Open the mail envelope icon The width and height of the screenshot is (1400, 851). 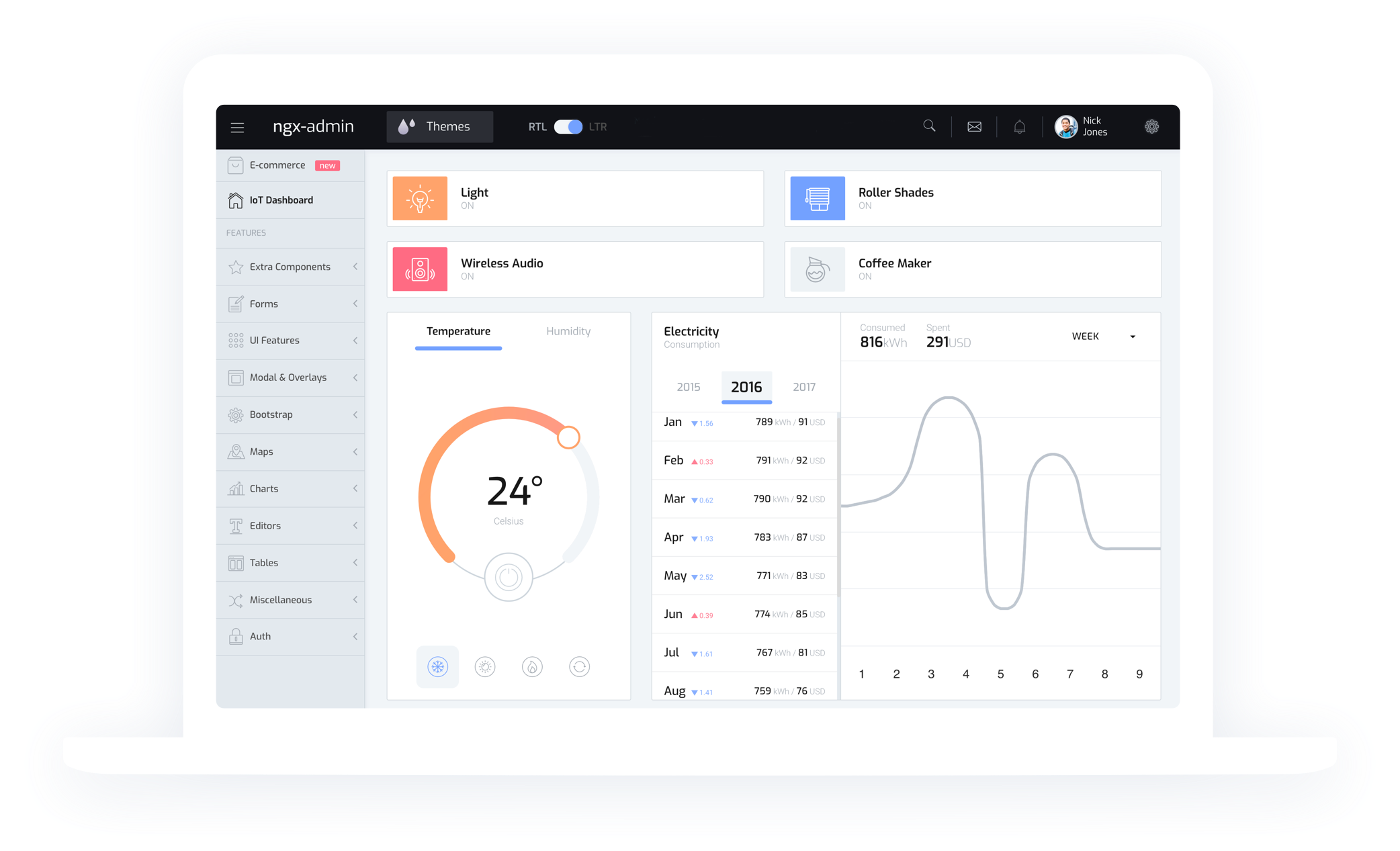(974, 126)
